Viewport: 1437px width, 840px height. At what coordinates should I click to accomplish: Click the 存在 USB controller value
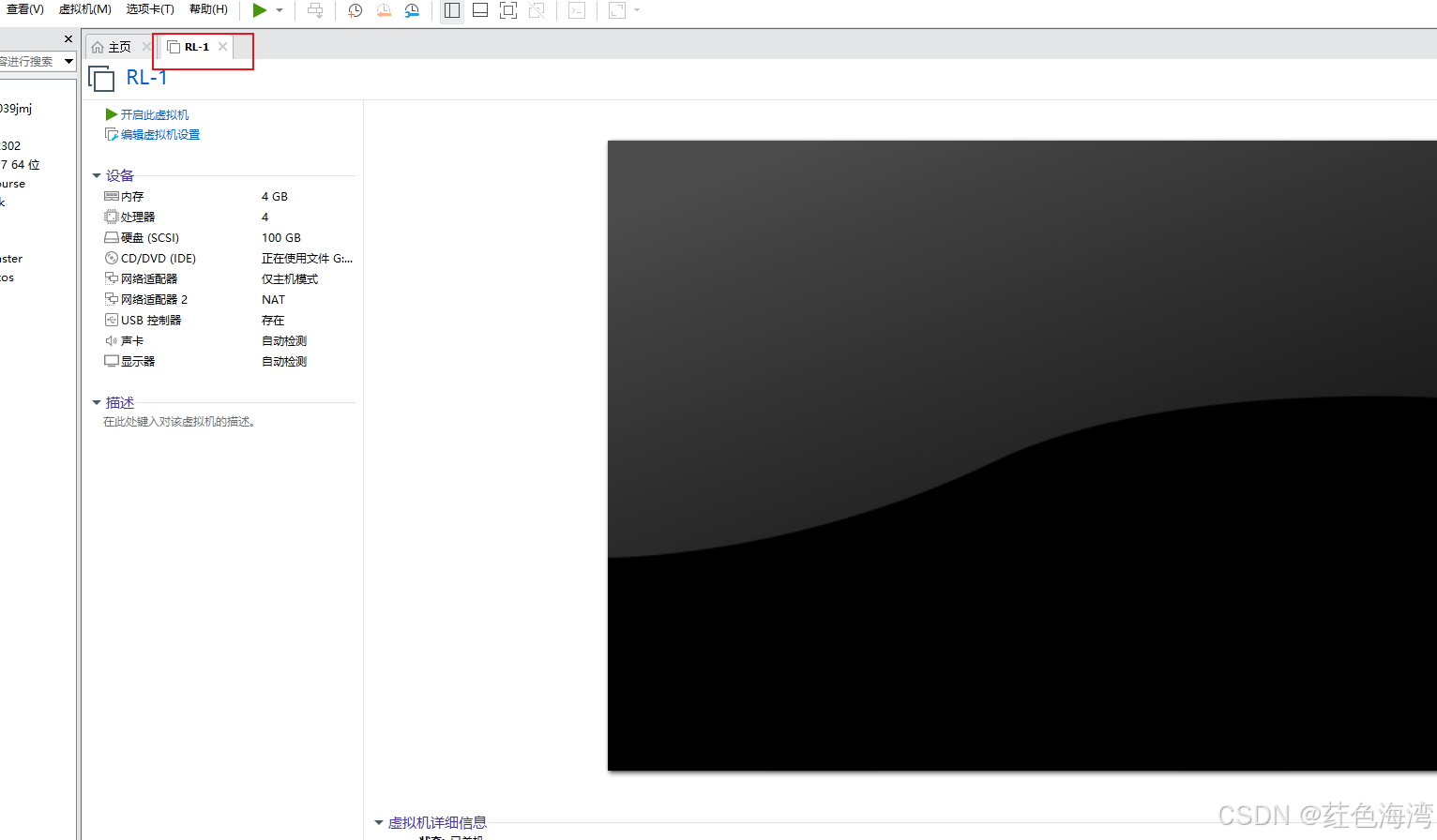click(x=273, y=321)
